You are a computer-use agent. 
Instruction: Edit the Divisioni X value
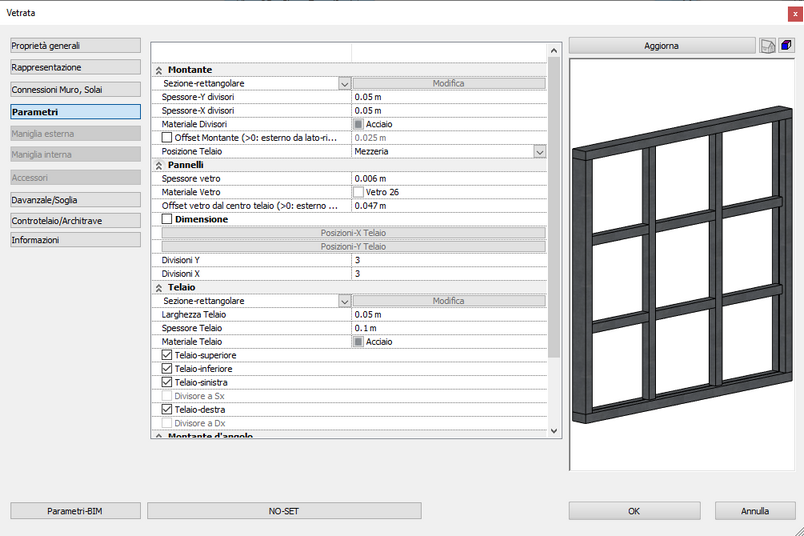click(x=449, y=274)
